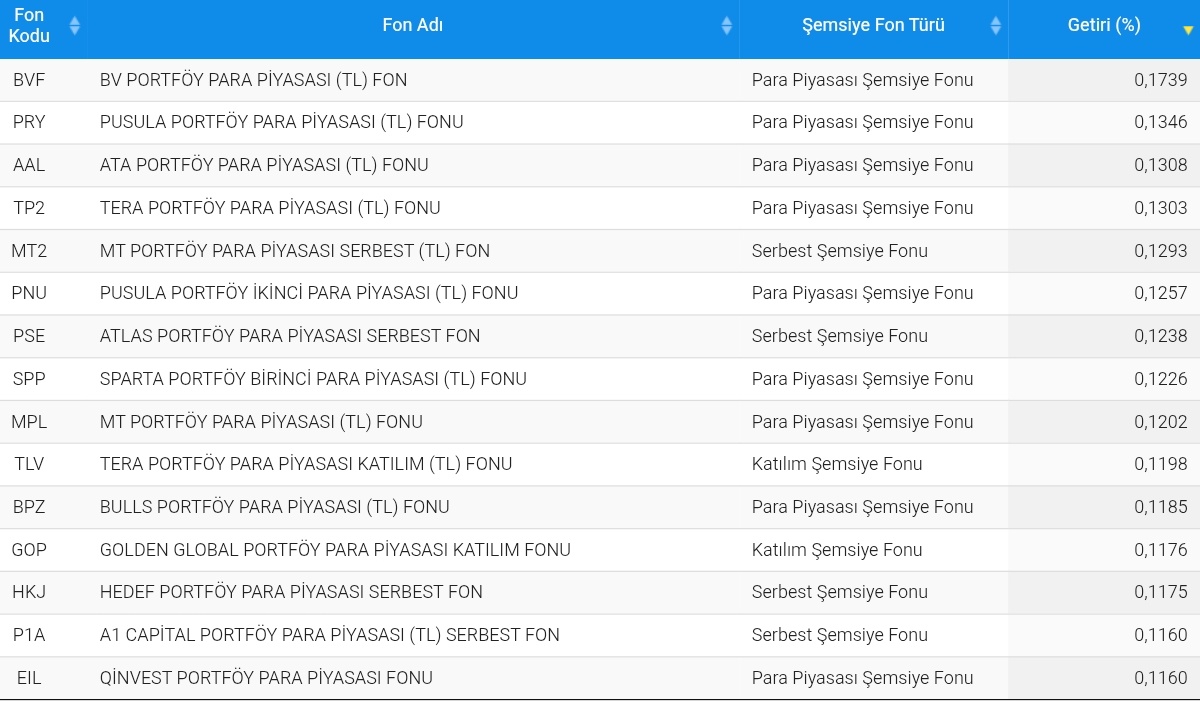
Task: Open MT PORTFÖY PARA PİYASASI SERBEST (TL) FON
Action: (295, 251)
